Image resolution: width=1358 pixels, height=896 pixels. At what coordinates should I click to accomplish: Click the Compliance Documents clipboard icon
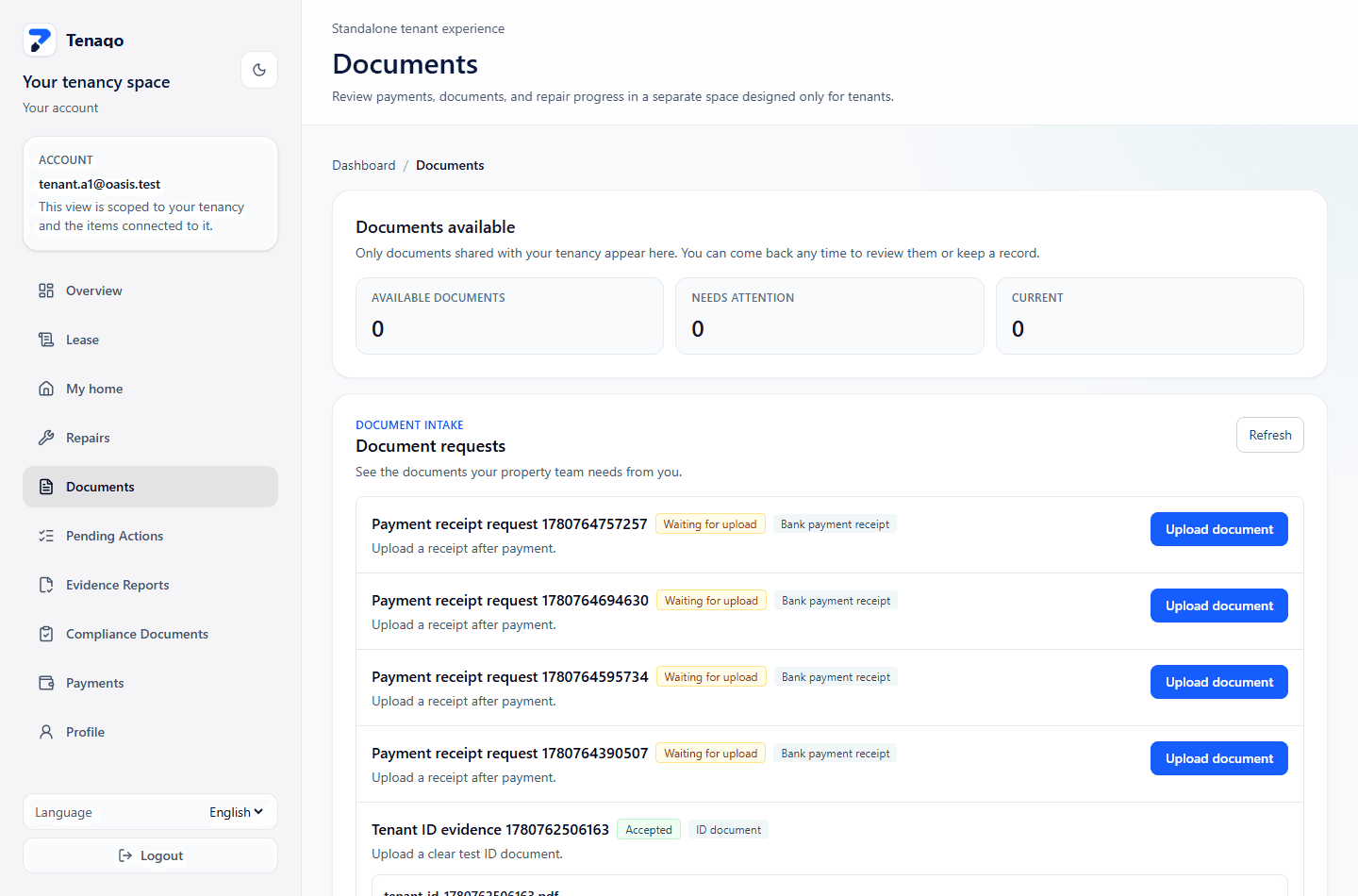46,634
